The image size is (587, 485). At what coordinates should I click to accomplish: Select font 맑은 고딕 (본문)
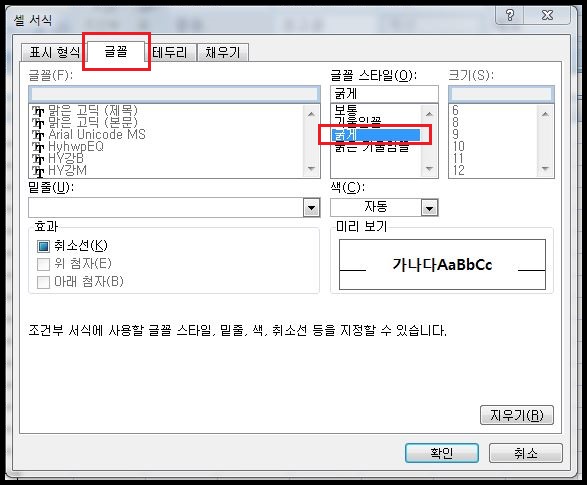tap(92, 122)
